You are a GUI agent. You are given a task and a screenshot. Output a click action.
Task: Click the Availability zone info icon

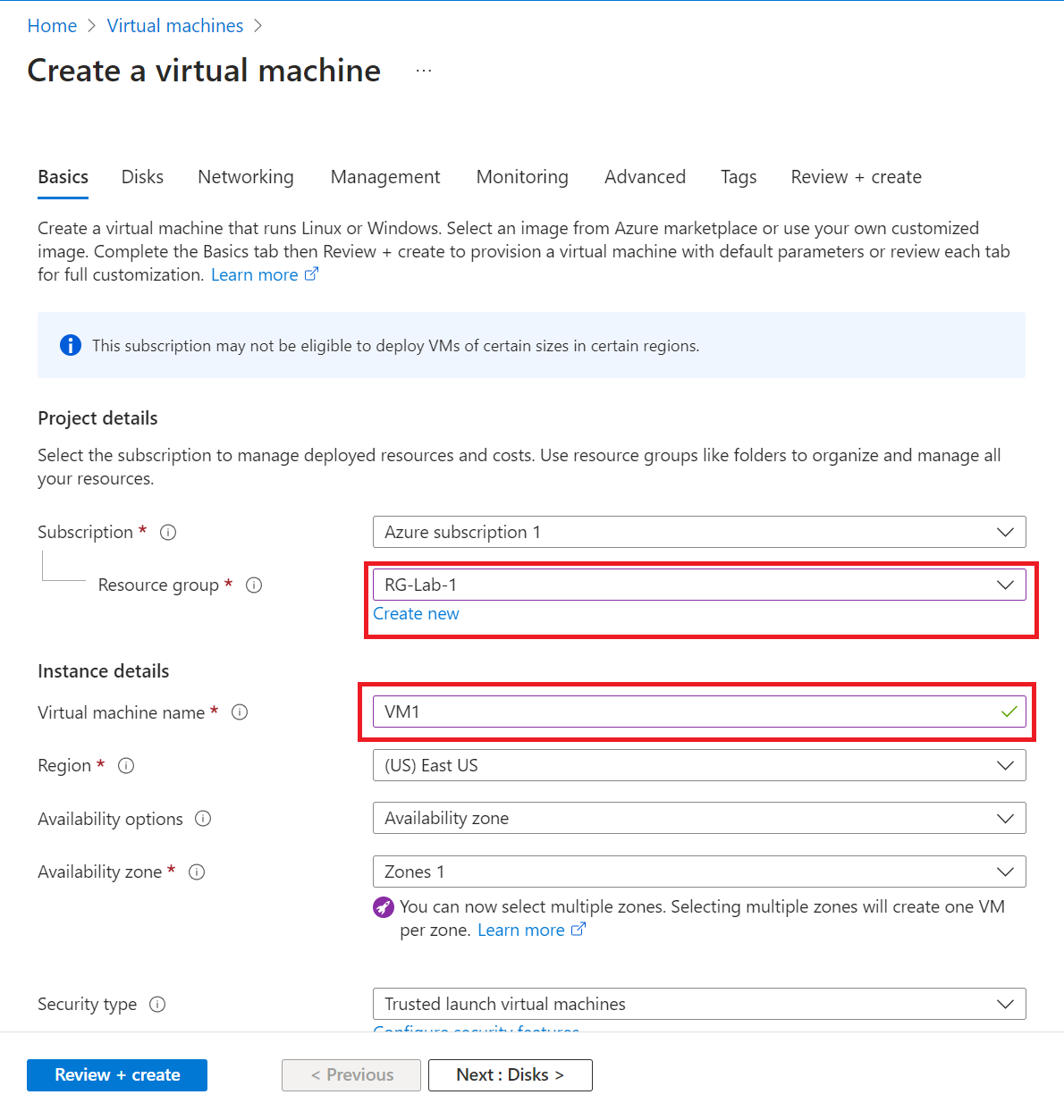[197, 872]
